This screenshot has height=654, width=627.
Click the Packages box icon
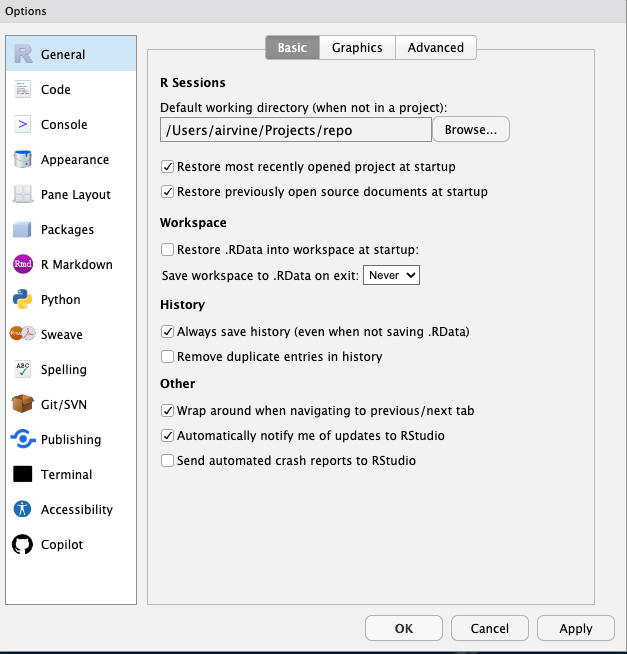coord(23,229)
